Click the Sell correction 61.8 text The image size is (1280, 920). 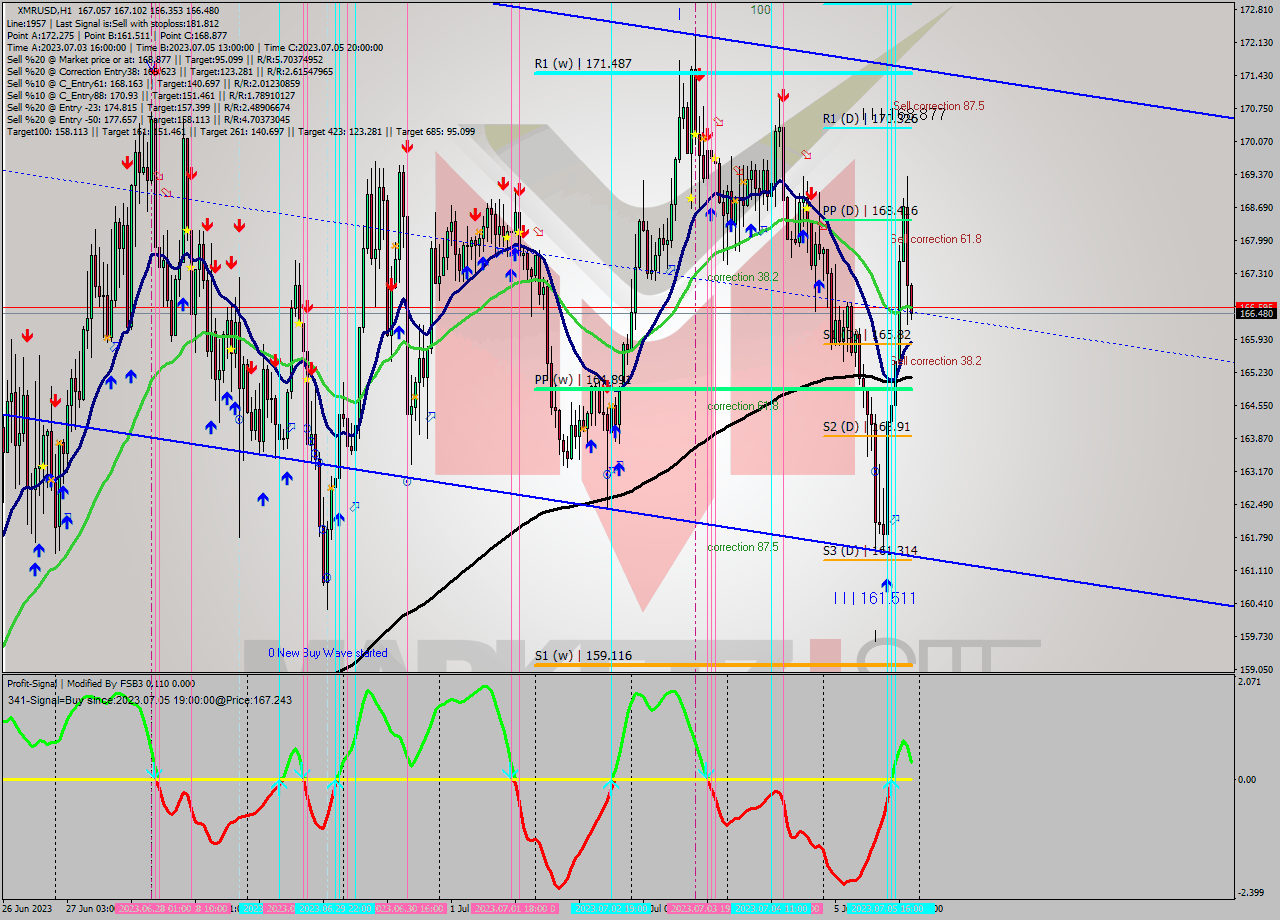click(937, 239)
